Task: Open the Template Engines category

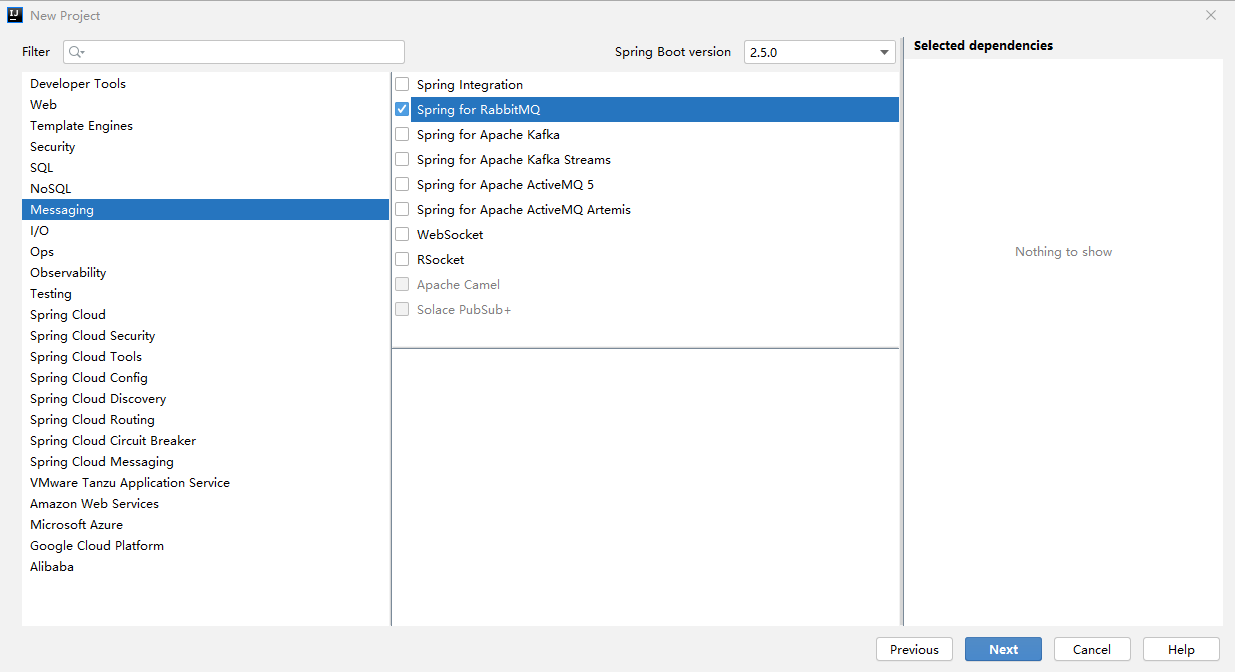Action: tap(205, 126)
